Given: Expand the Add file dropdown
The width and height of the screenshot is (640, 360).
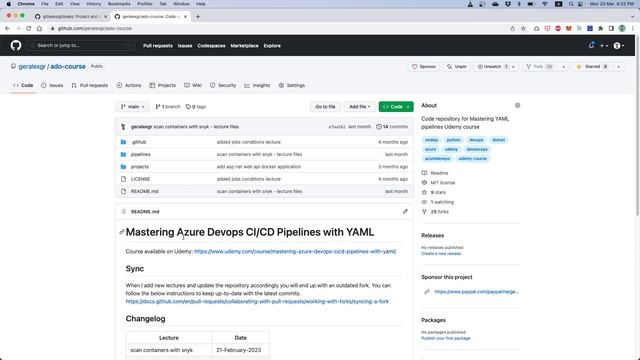Looking at the screenshot, I should 359,107.
